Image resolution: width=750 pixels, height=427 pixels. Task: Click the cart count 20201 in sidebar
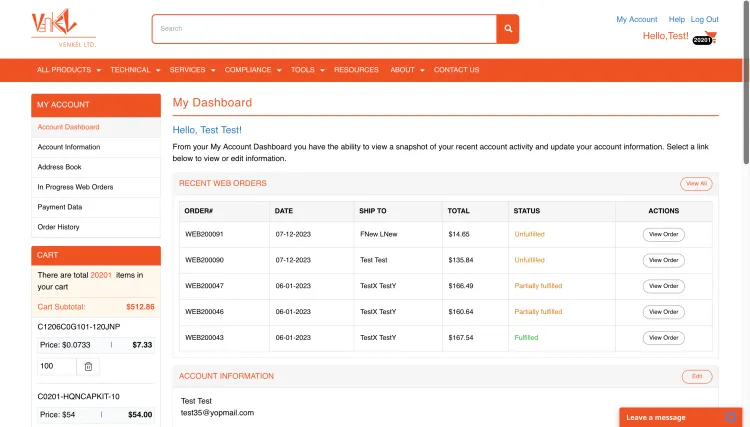101,275
